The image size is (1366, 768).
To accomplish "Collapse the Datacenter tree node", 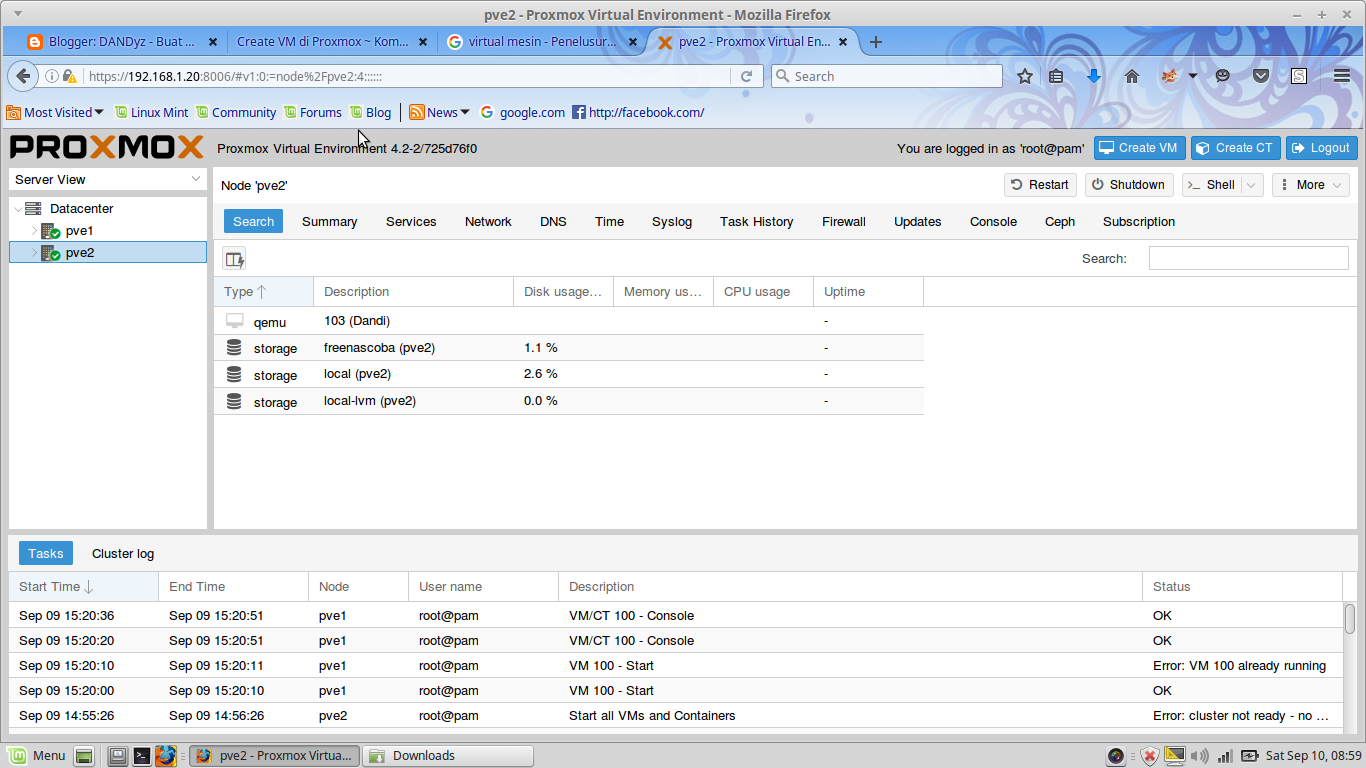I will pyautogui.click(x=18, y=209).
